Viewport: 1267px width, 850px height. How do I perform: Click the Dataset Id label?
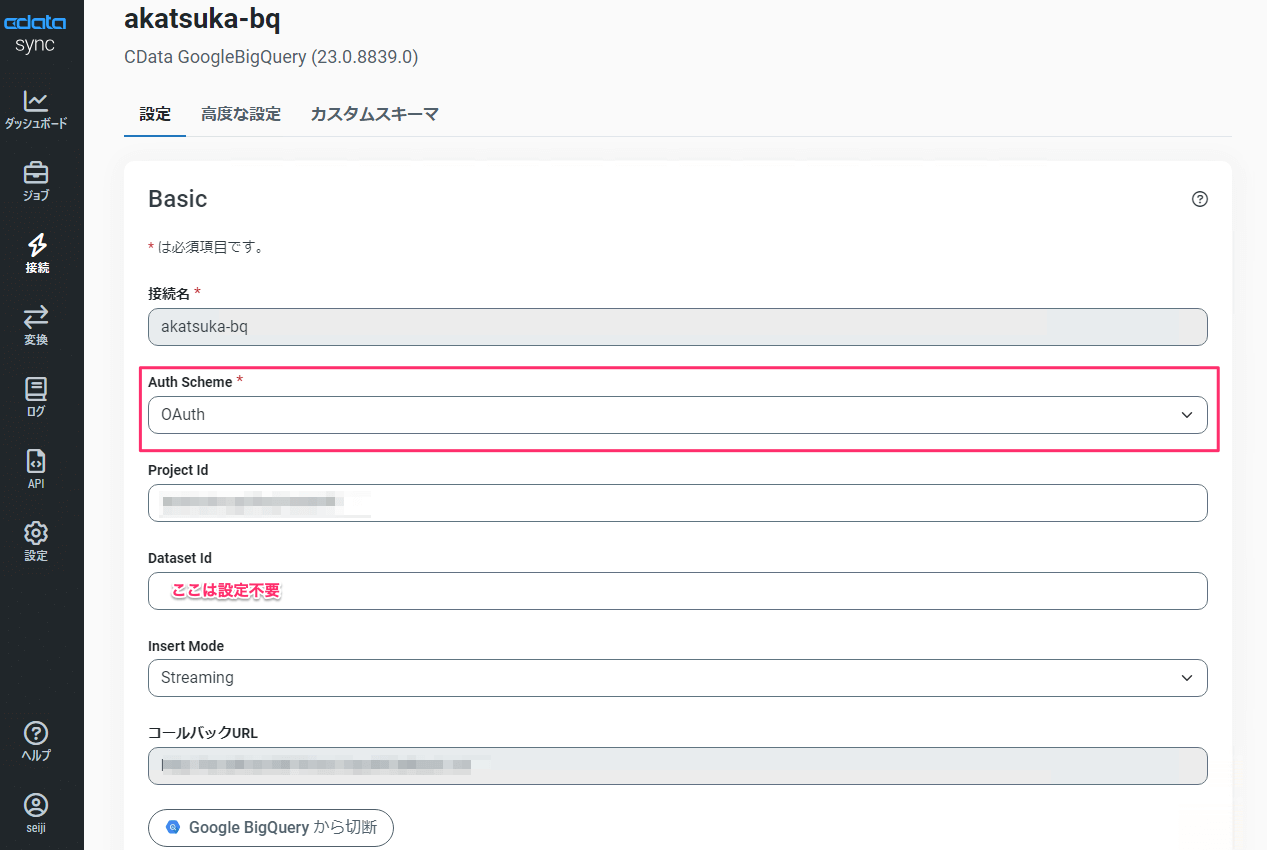(x=180, y=558)
